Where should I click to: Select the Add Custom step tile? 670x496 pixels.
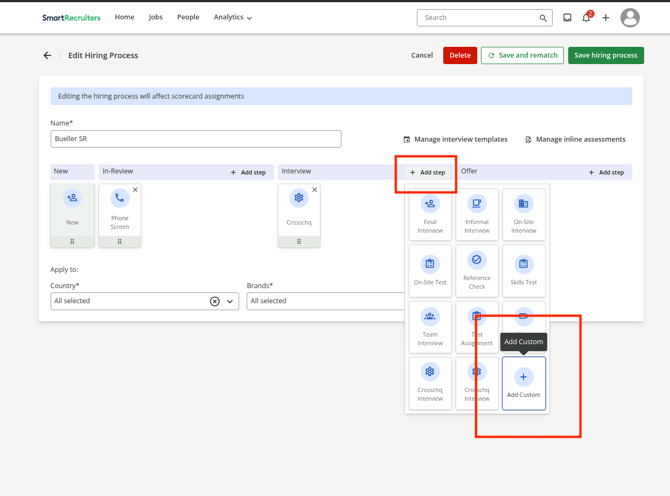(523, 383)
